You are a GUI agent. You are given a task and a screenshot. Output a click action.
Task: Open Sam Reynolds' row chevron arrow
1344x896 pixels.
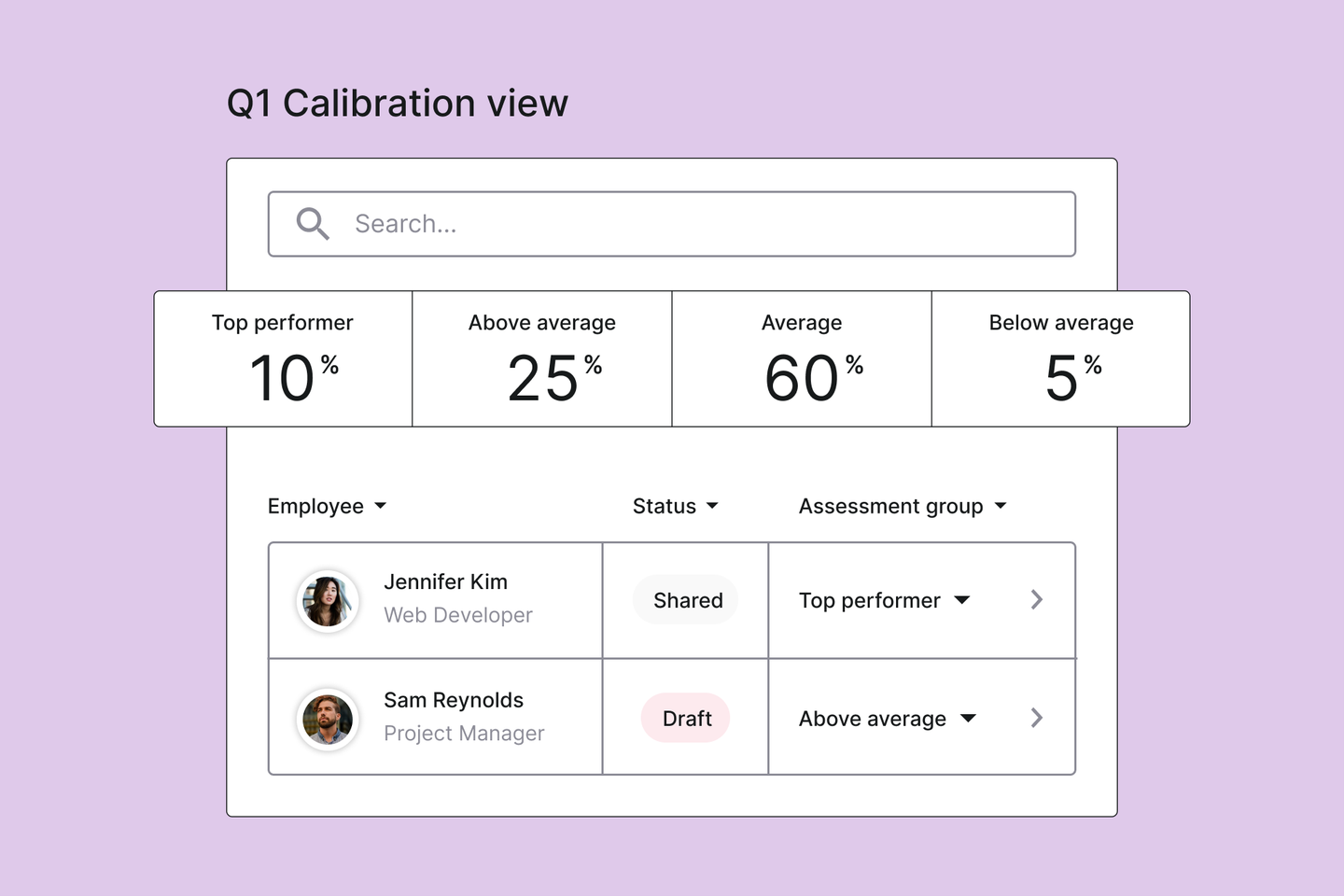[x=1036, y=718]
